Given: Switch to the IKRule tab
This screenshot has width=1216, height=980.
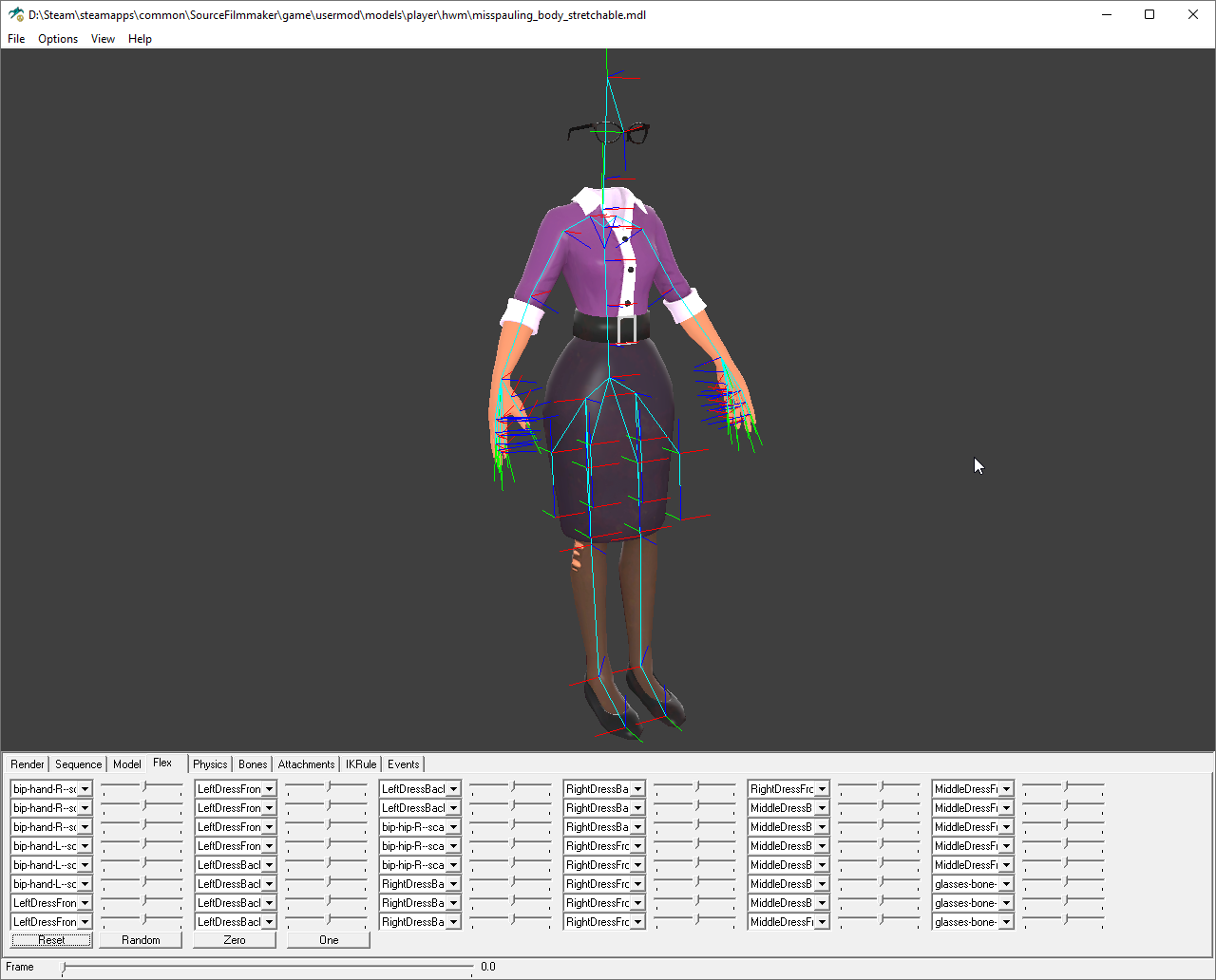Looking at the screenshot, I should 361,764.
